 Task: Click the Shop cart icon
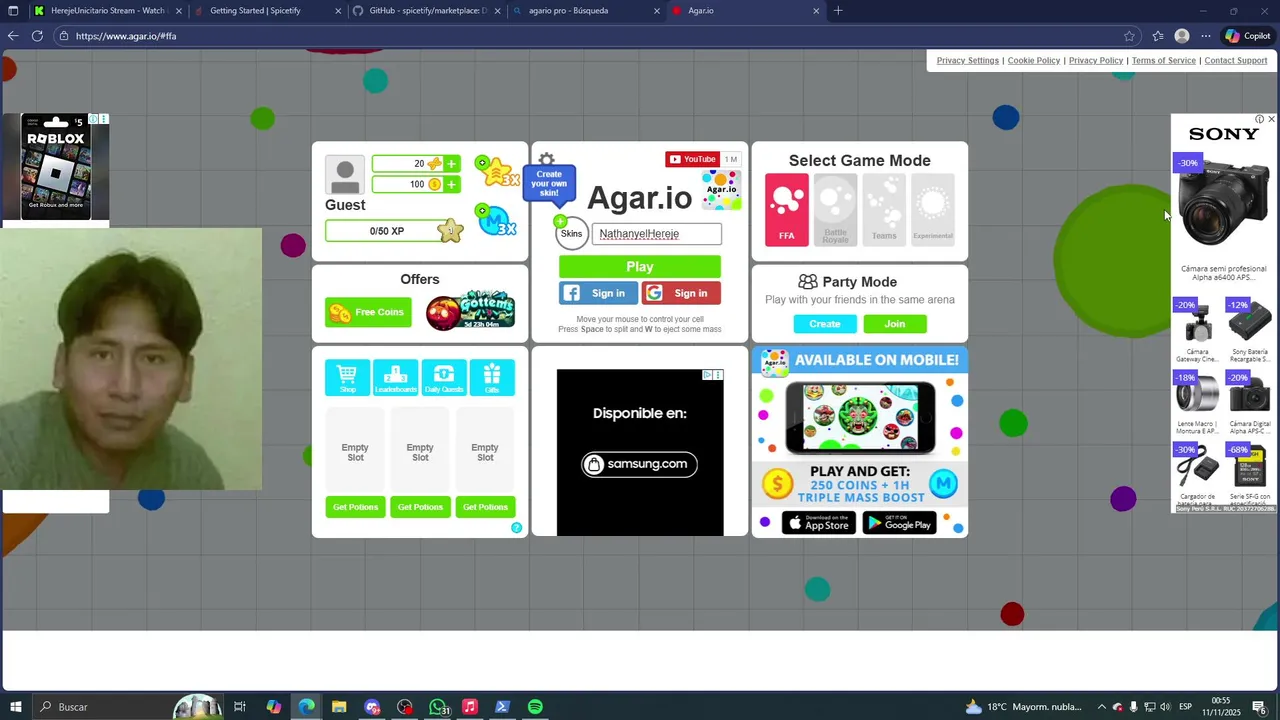click(347, 377)
